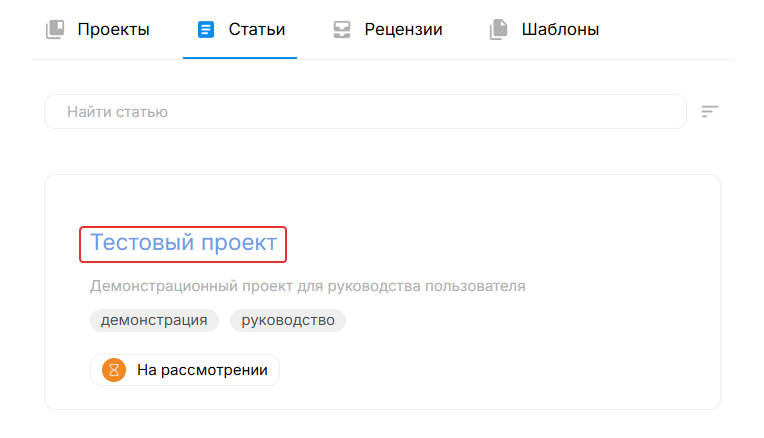This screenshot has height=438, width=764.
Task: Focus the Найти статью search field
Action: pos(365,112)
